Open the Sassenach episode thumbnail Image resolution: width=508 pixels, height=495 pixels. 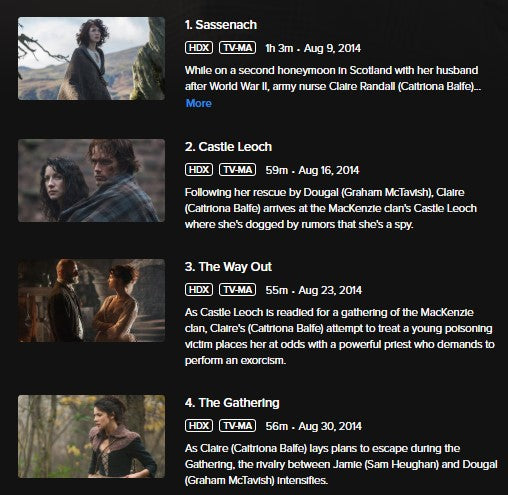click(x=91, y=58)
